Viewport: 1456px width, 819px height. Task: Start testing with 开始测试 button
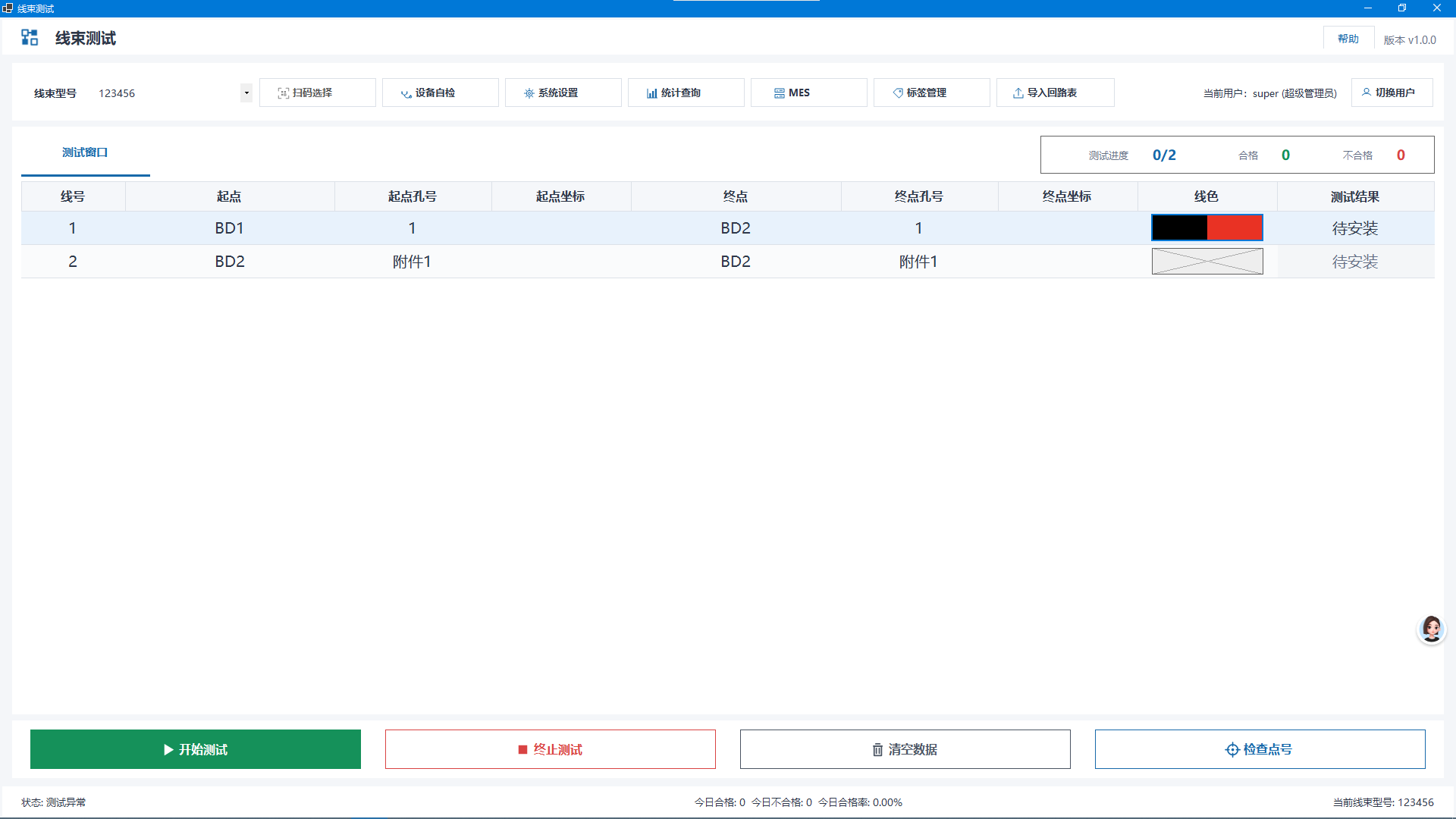pyautogui.click(x=196, y=749)
